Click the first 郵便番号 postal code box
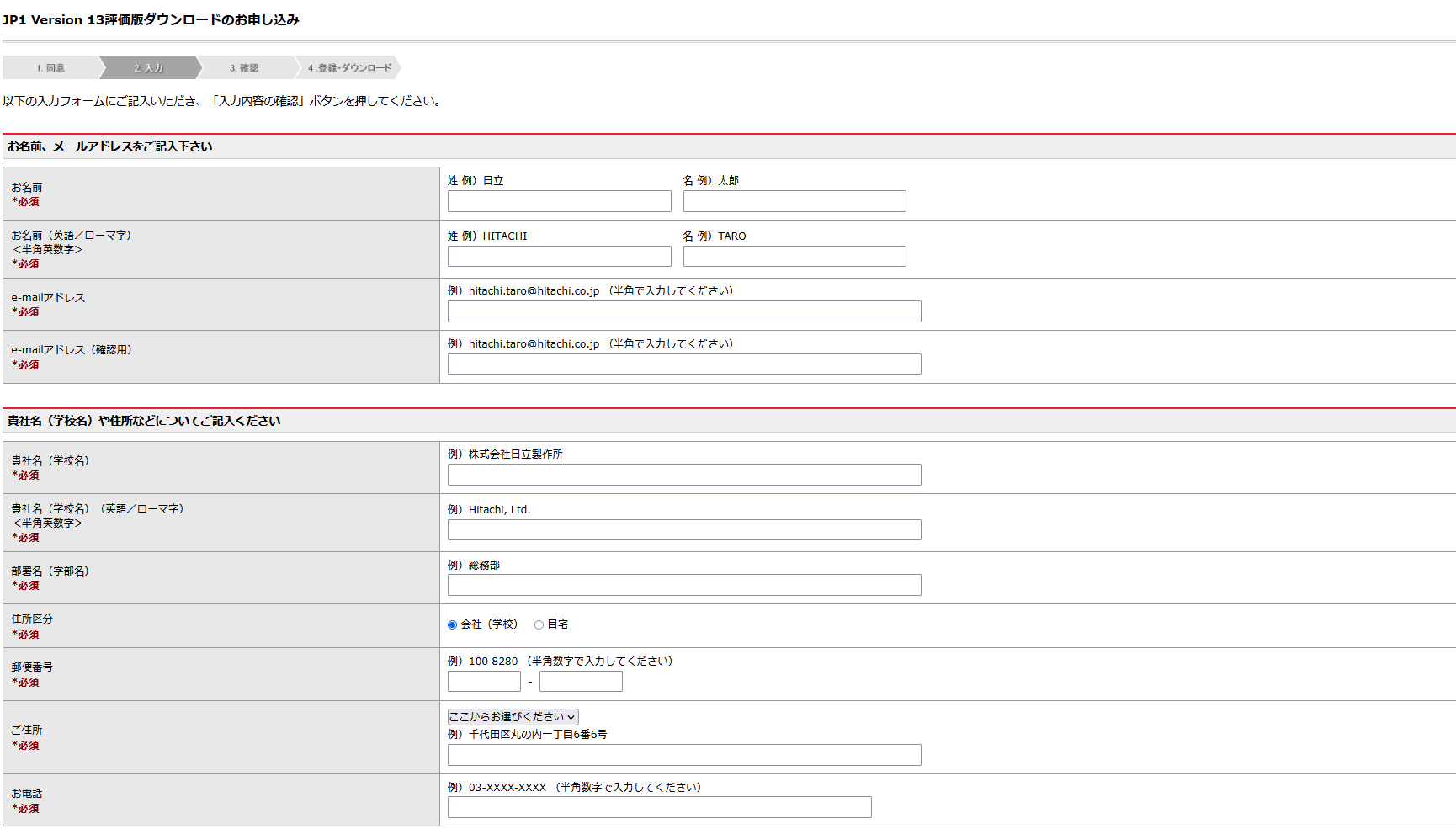Image resolution: width=1456 pixels, height=829 pixels. tap(484, 681)
